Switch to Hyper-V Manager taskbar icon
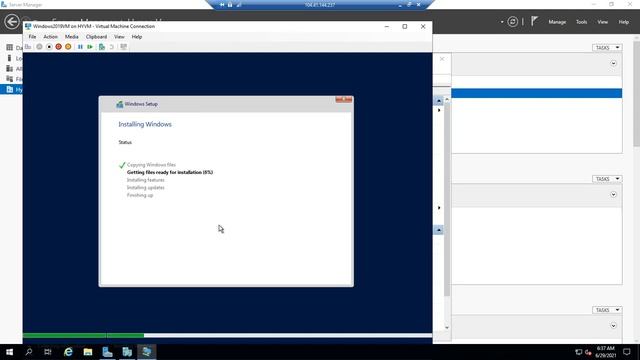Screen dimensions: 640x360 [127, 352]
